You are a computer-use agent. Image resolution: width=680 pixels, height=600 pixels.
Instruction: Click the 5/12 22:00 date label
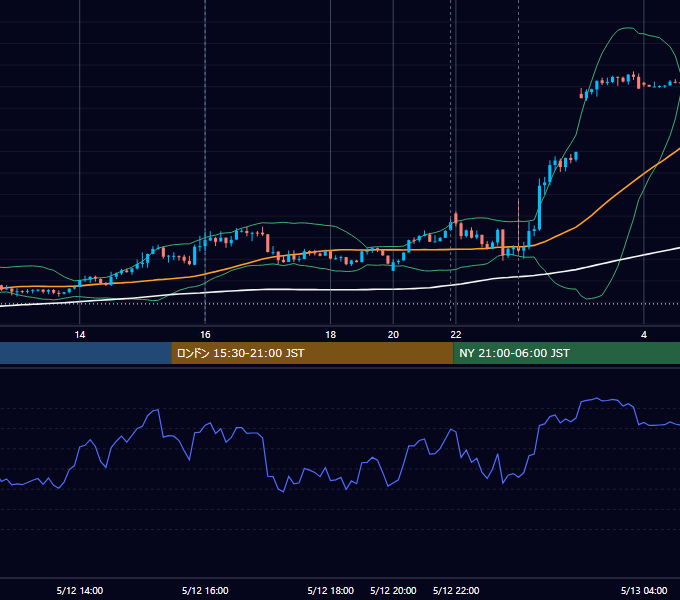456,590
